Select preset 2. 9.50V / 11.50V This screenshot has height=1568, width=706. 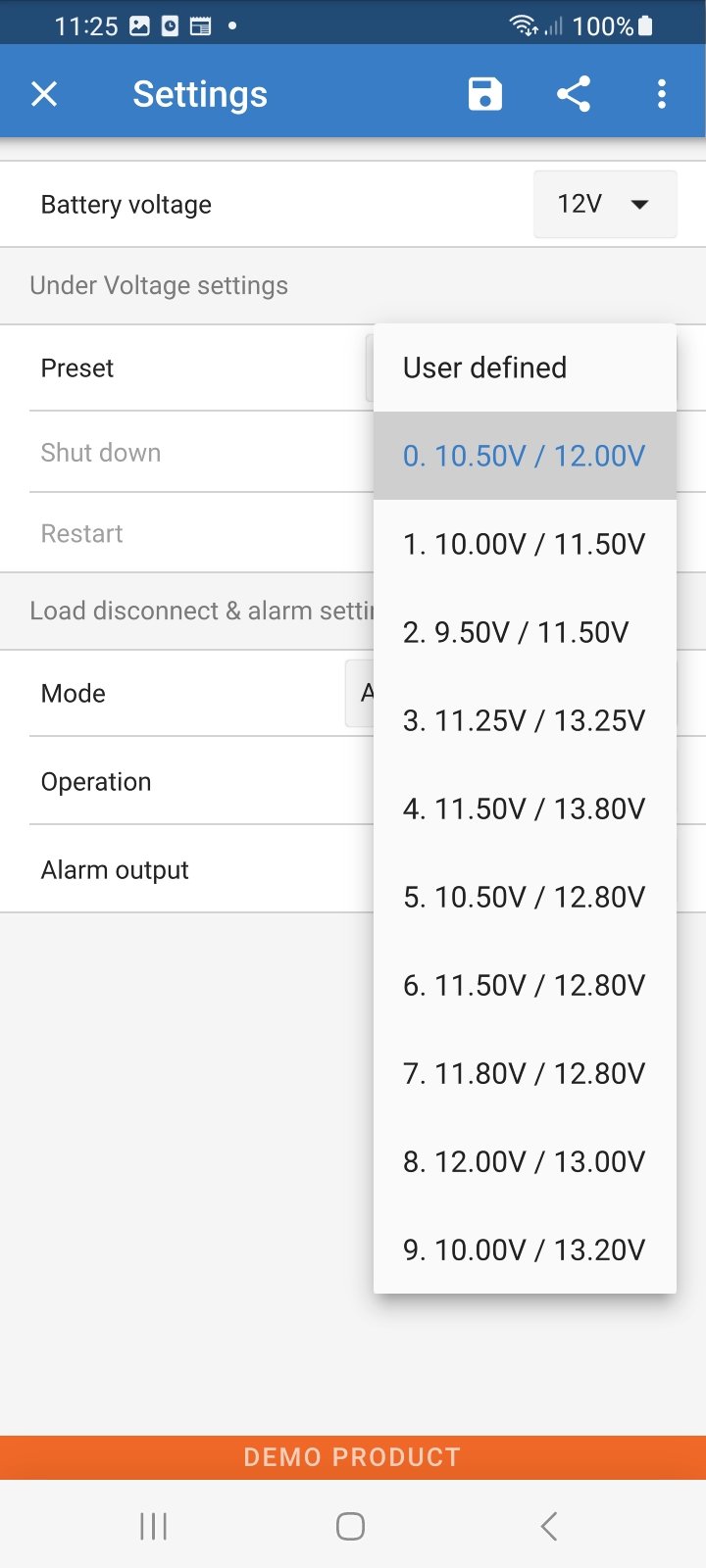click(525, 632)
